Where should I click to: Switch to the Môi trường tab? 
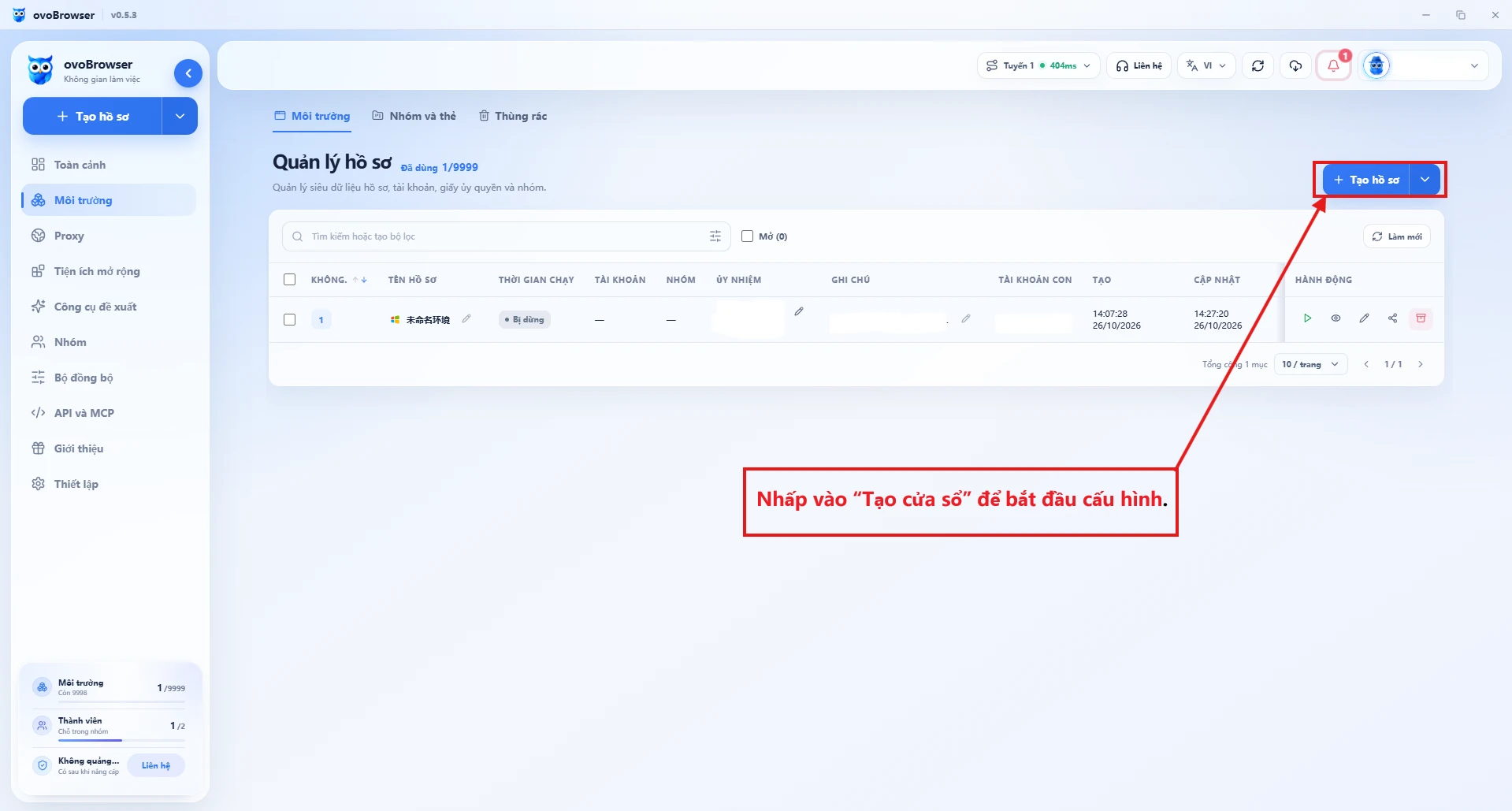(x=312, y=116)
